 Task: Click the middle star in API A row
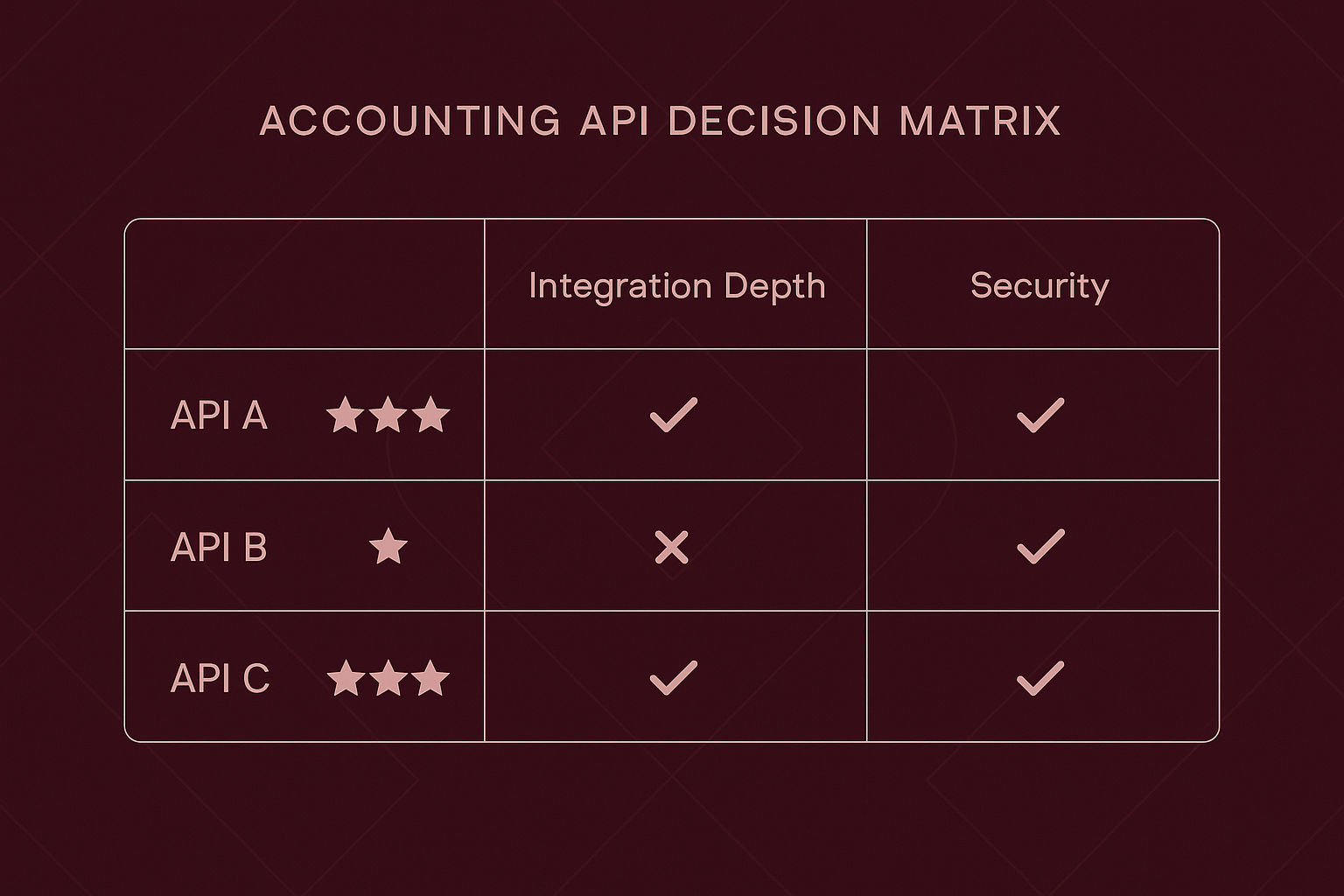(x=388, y=415)
